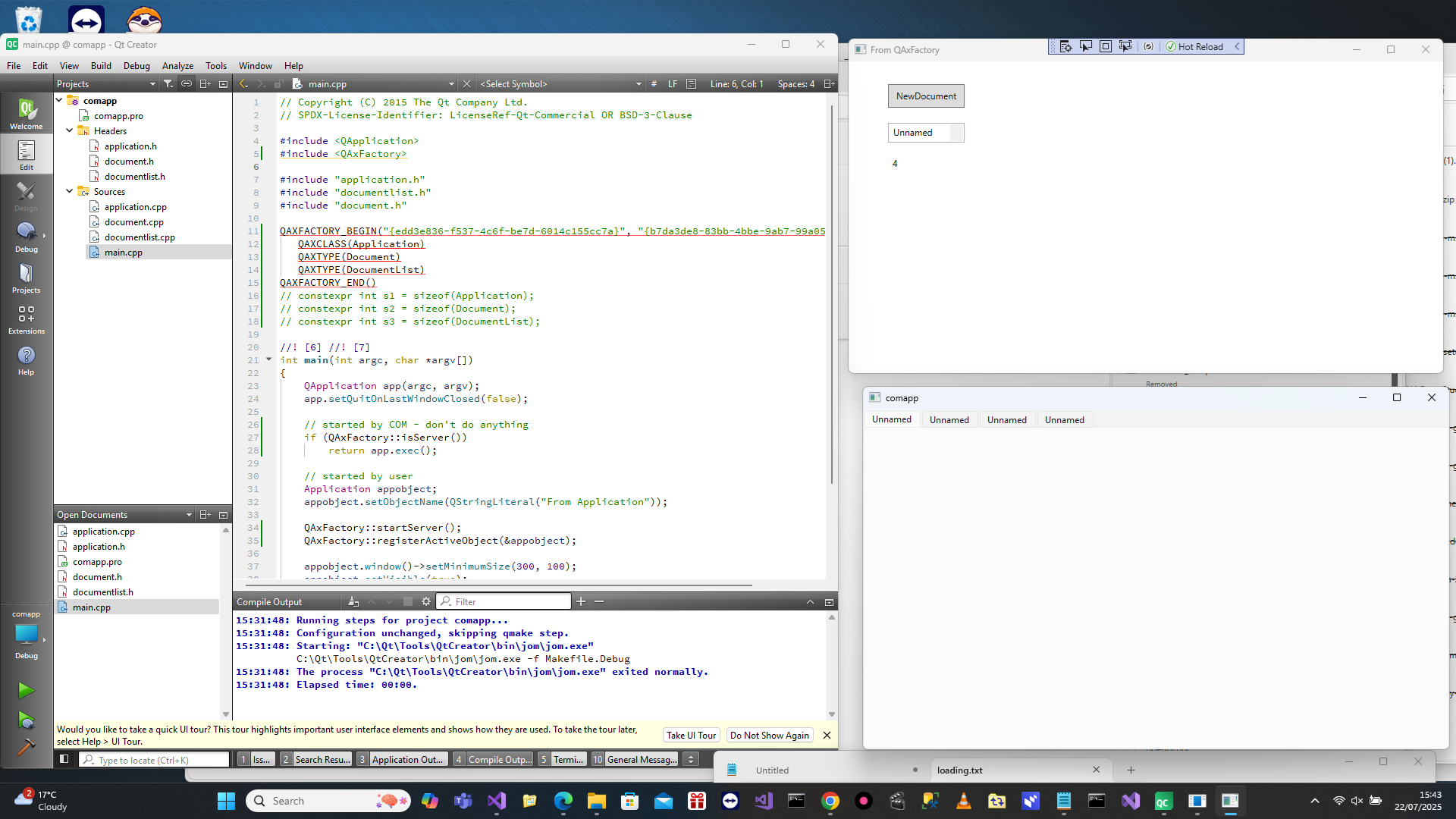Screen dimensions: 1456x819
Task: Open Debug mode in the mode sidebar
Action: point(27,237)
